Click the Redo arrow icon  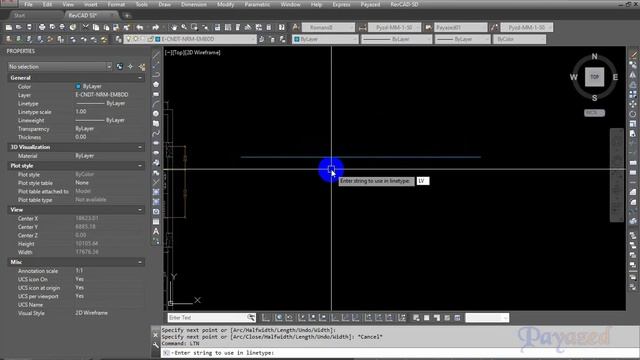[x=156, y=27]
